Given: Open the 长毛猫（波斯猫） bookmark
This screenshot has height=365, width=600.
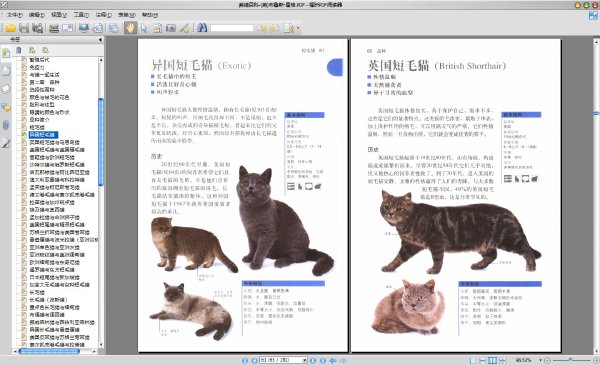Looking at the screenshot, I should click(49, 300).
